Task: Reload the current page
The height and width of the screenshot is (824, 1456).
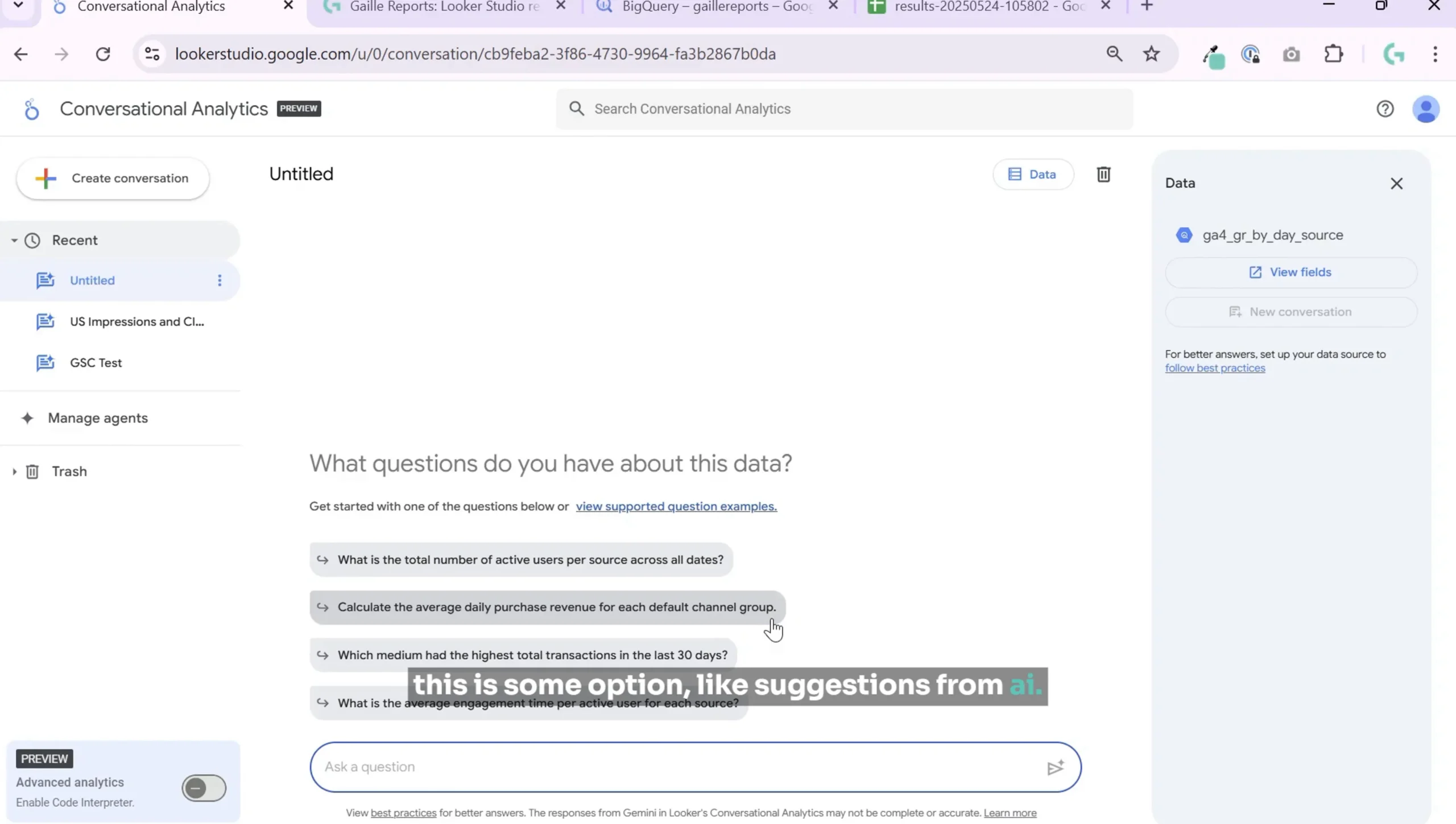Action: pyautogui.click(x=103, y=54)
